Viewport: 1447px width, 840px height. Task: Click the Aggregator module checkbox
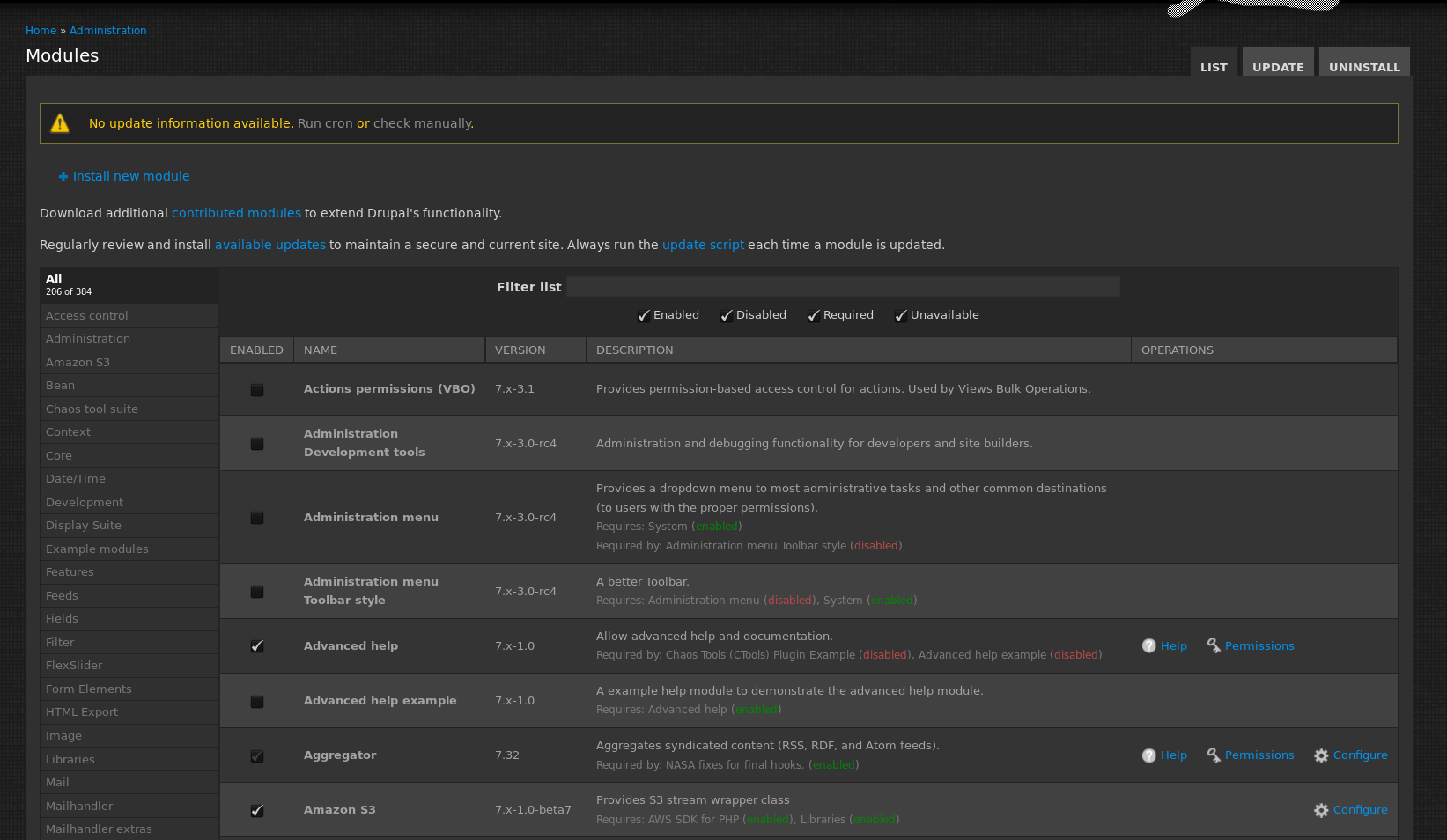tap(257, 755)
